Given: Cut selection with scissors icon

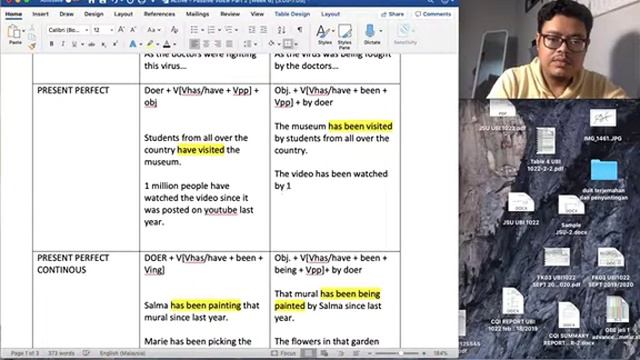Looking at the screenshot, I should (x=32, y=28).
